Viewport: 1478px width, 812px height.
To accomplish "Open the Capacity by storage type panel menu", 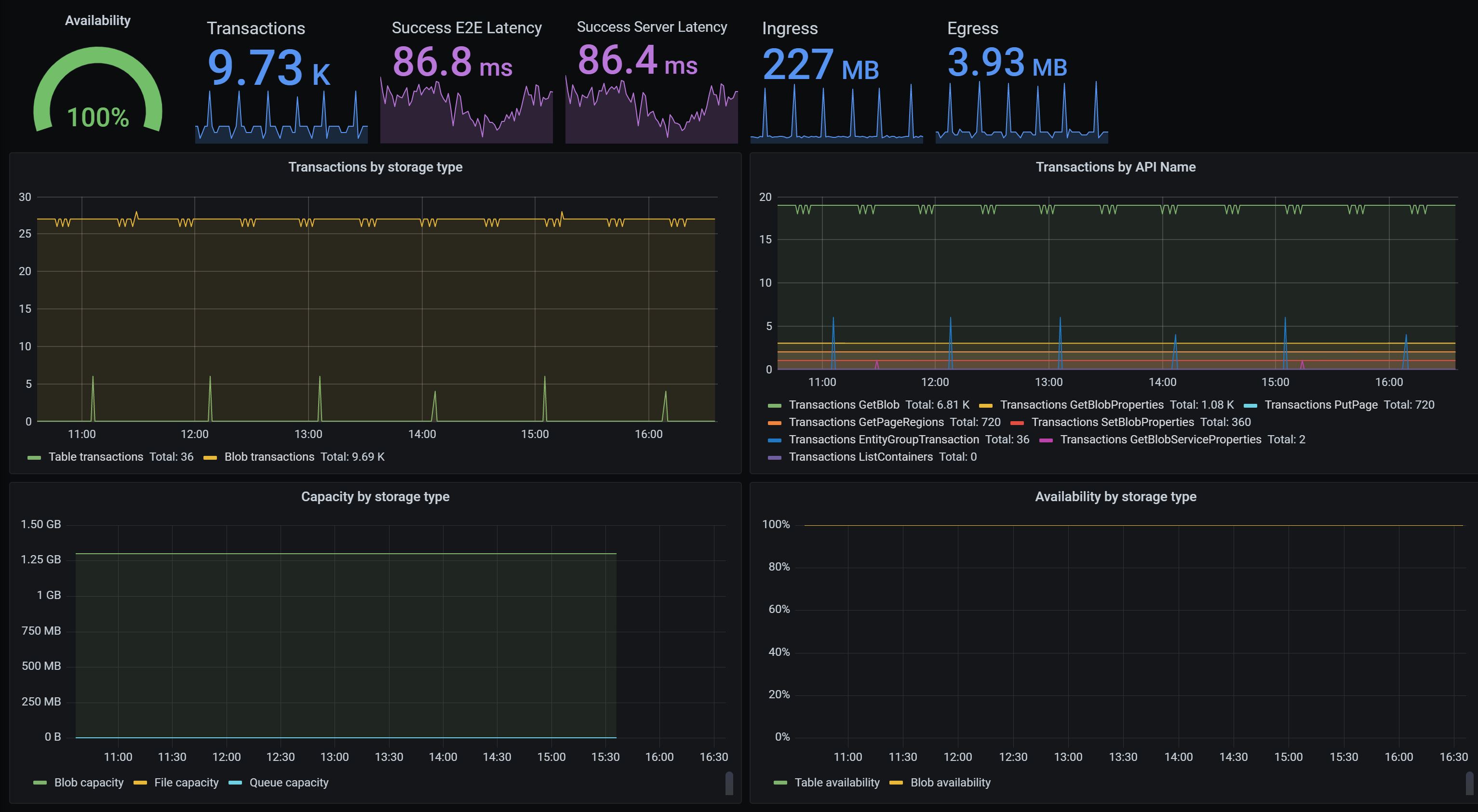I will (375, 497).
